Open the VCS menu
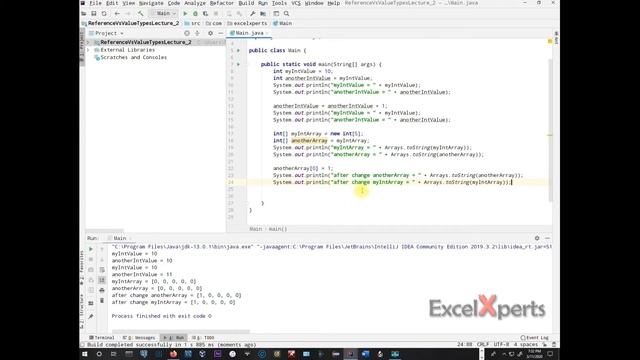 [x=296, y=3]
